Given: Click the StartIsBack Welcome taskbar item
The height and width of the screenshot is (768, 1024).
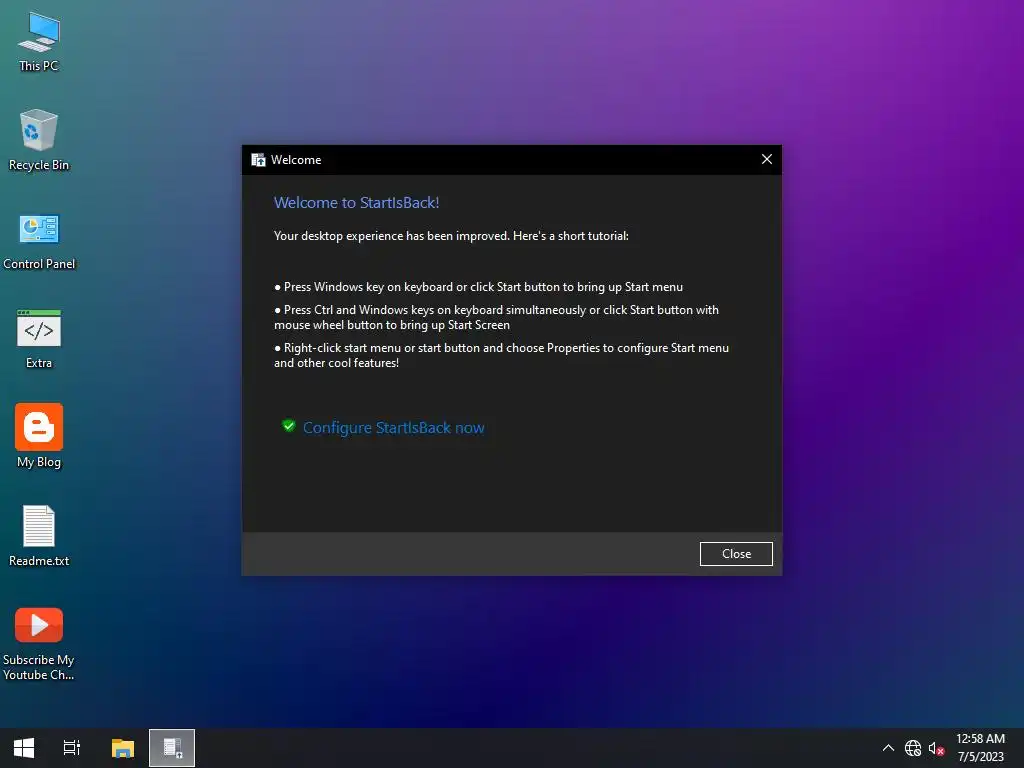Looking at the screenshot, I should pos(172,748).
